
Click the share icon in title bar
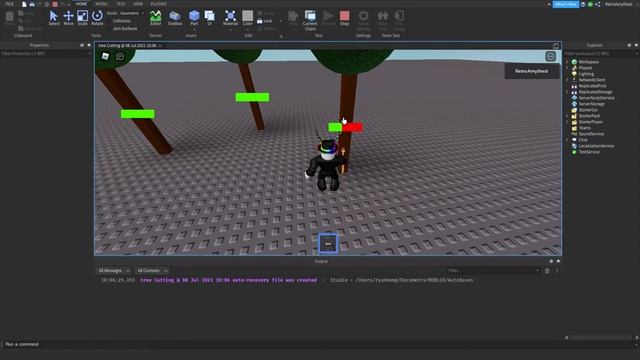pyautogui.click(x=598, y=4)
